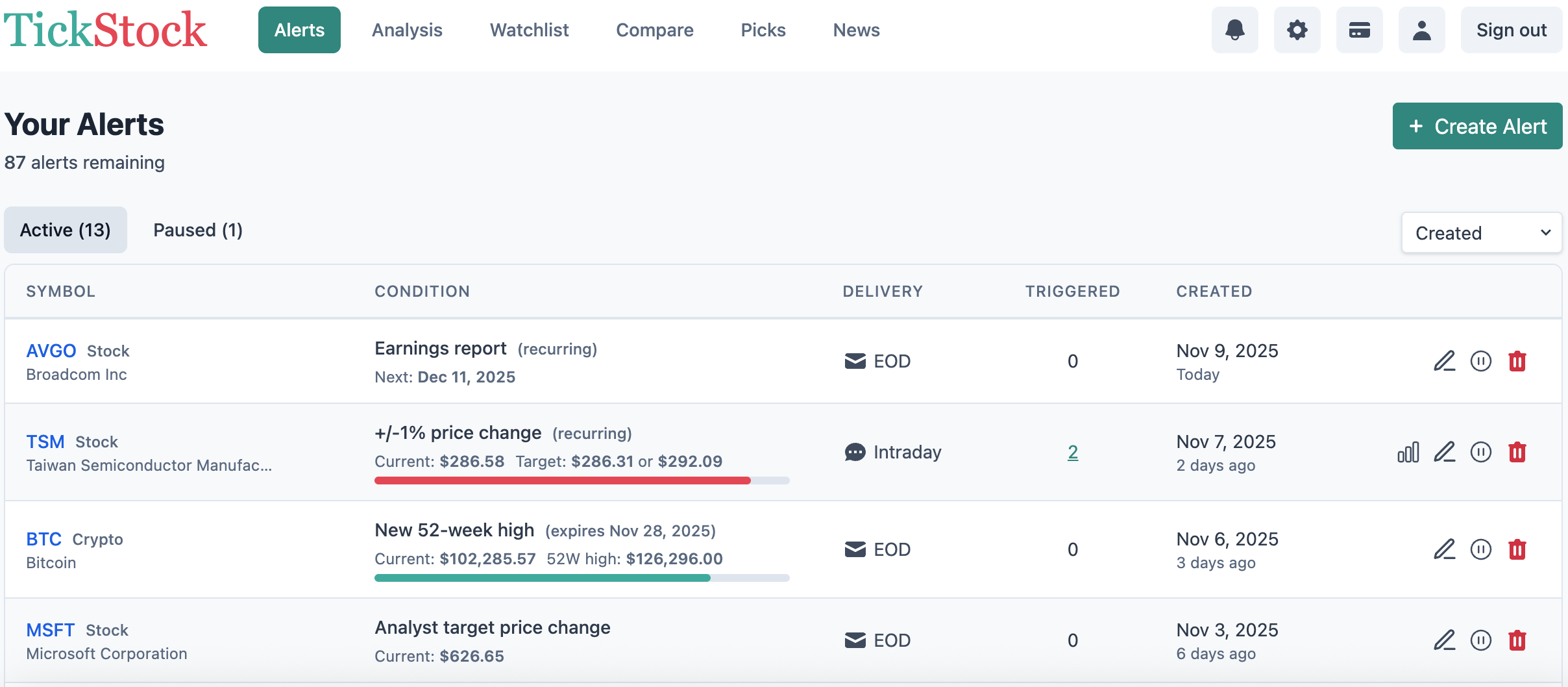The width and height of the screenshot is (1568, 687).
Task: Open settings with the gear icon
Action: point(1296,30)
